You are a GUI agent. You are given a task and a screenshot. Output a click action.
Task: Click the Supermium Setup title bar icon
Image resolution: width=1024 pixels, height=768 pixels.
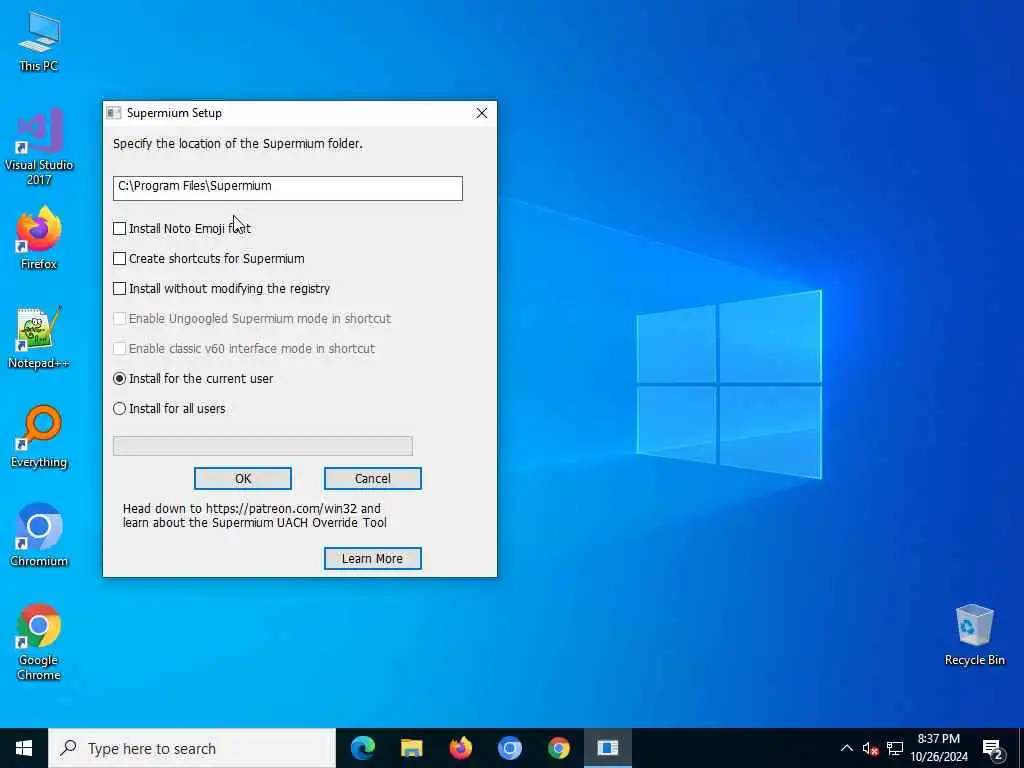114,113
